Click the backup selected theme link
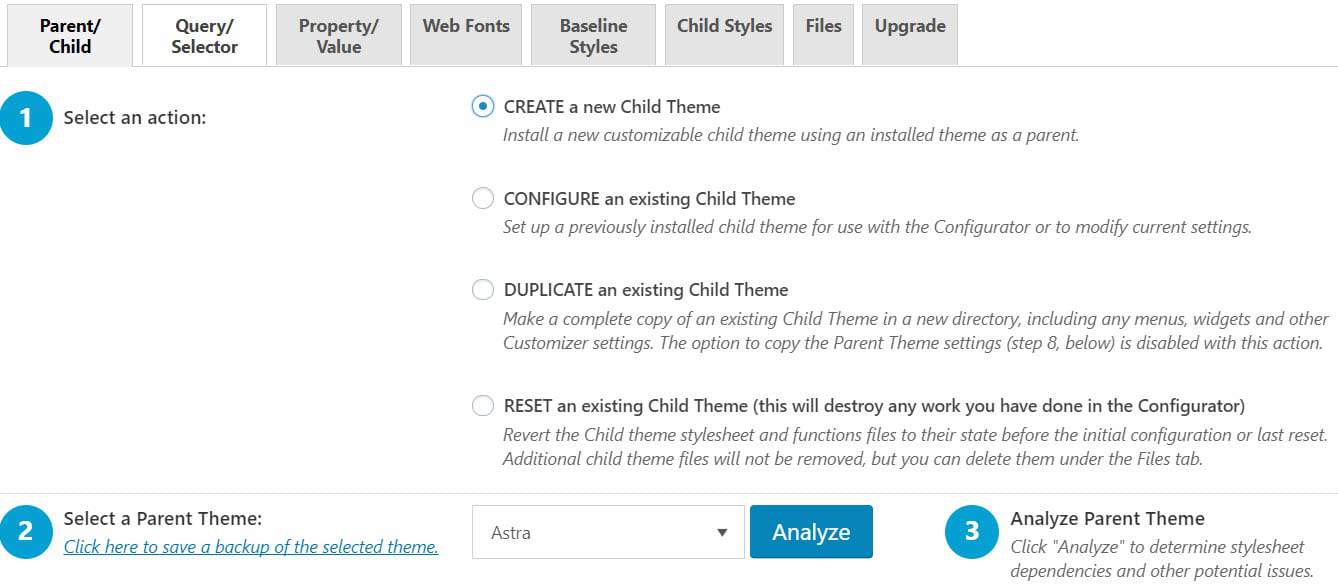The height and width of the screenshot is (586, 1338). (x=251, y=547)
